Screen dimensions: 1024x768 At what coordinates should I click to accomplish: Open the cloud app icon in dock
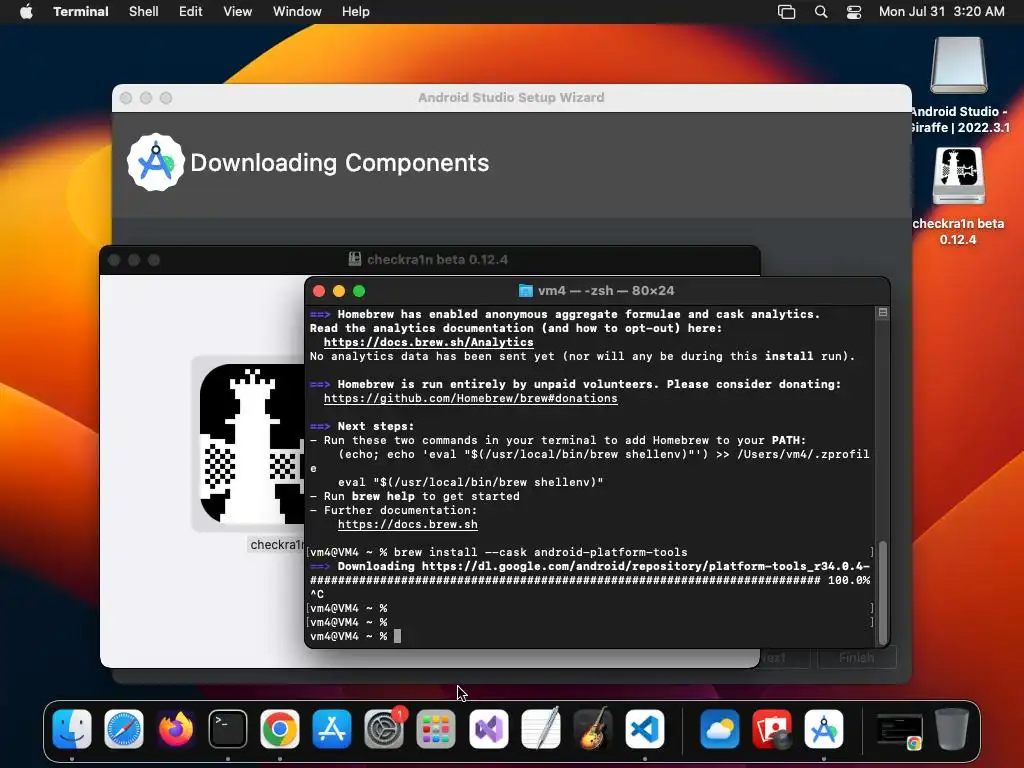tap(720, 729)
